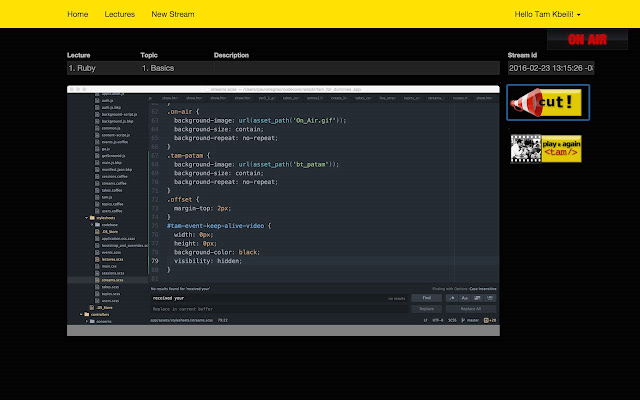Screen dimensions: 640x400
Task: Open the Hello Tam Kbeili! user dropdown
Action: [547, 14]
